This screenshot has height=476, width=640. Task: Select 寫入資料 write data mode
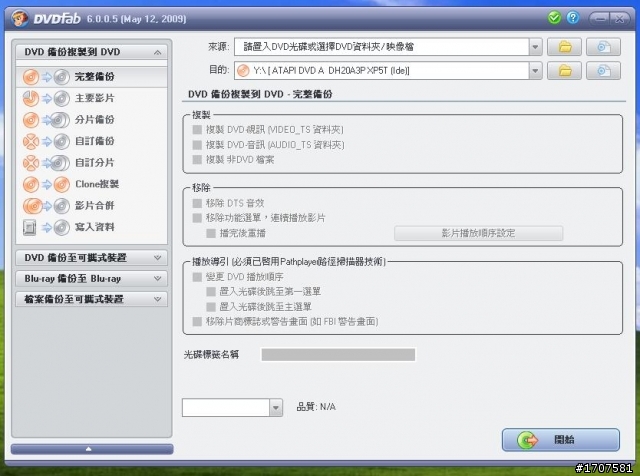tap(92, 227)
